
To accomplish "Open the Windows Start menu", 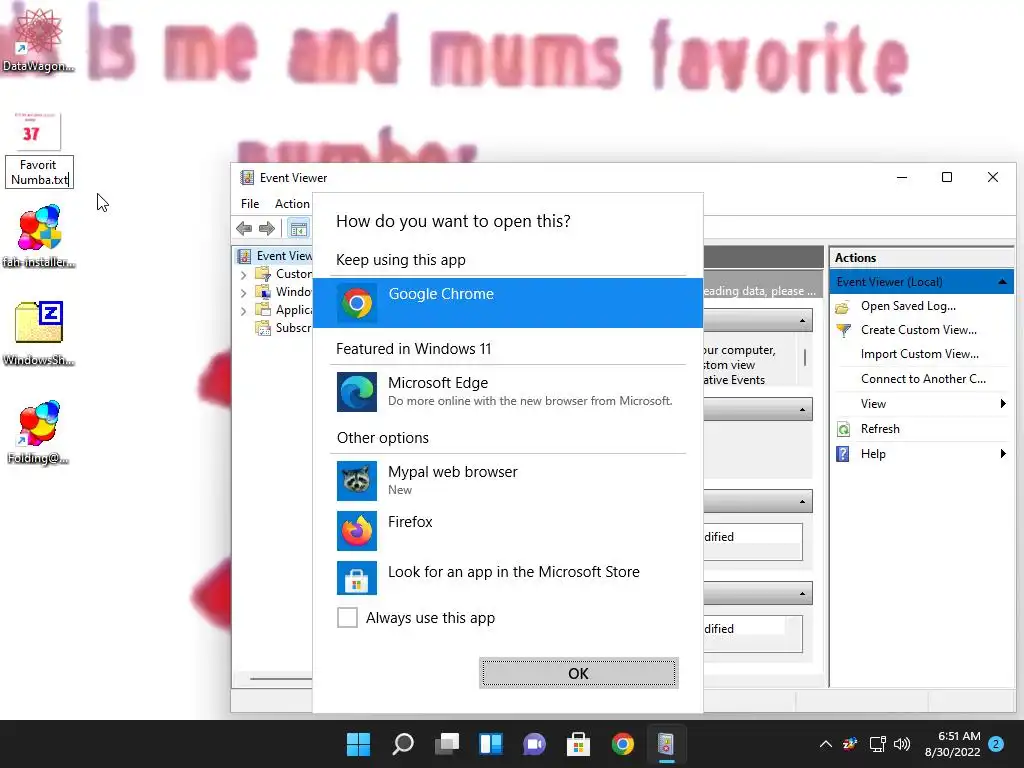I will tap(358, 744).
